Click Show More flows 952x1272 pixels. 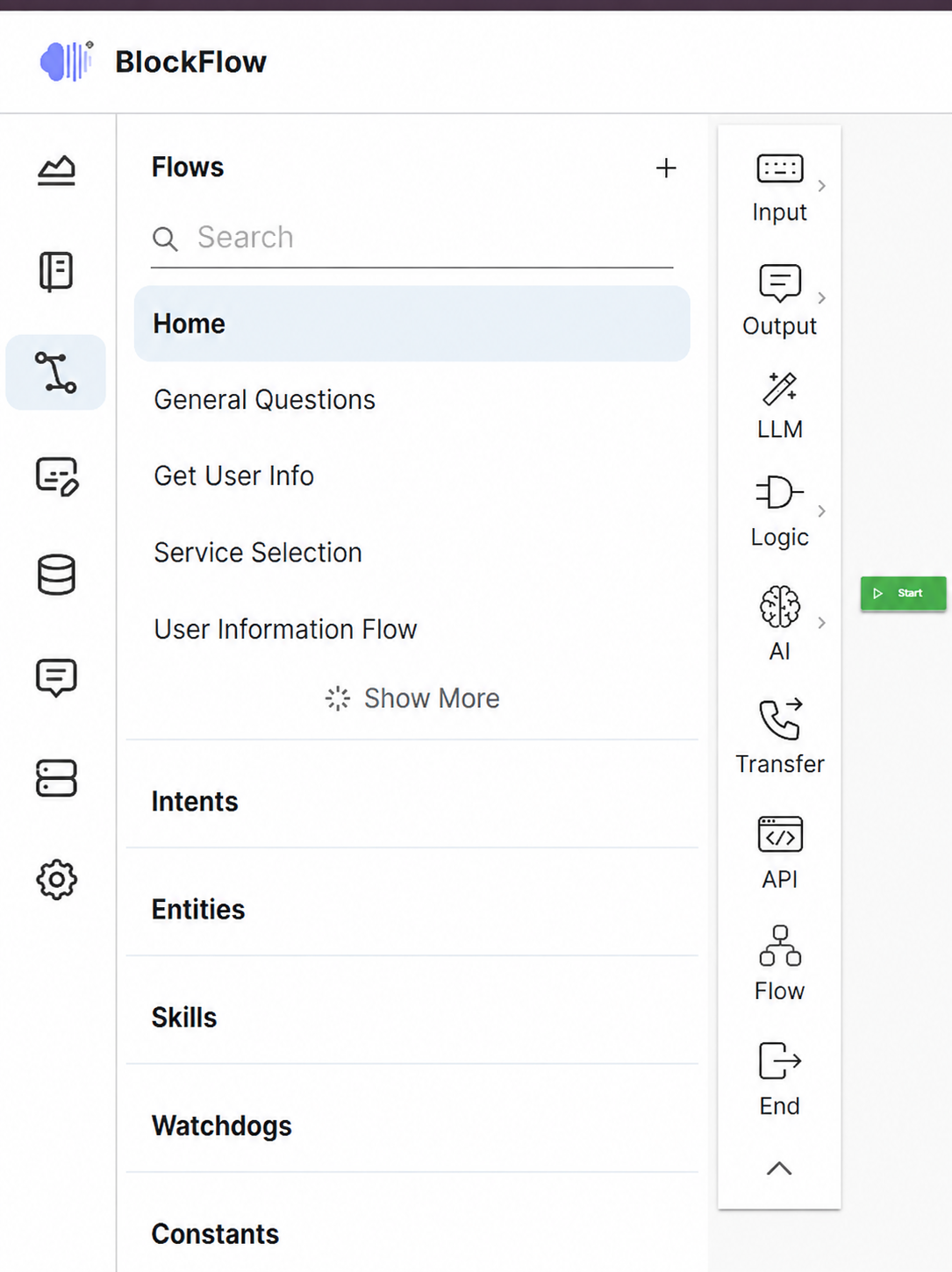coord(412,698)
